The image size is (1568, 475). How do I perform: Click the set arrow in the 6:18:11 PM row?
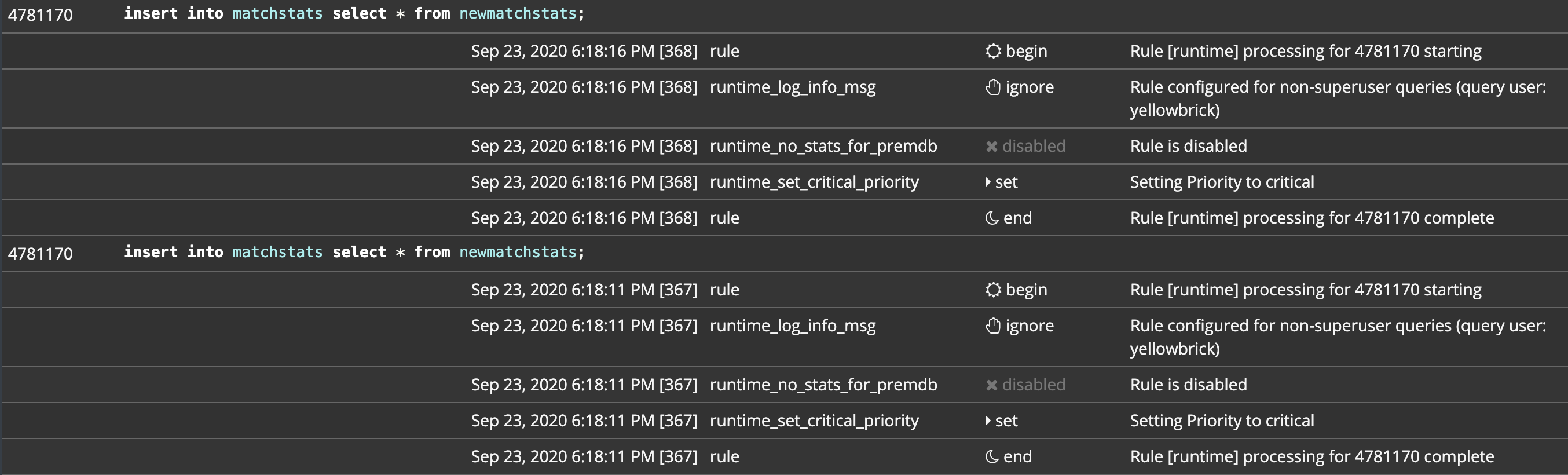tap(988, 421)
